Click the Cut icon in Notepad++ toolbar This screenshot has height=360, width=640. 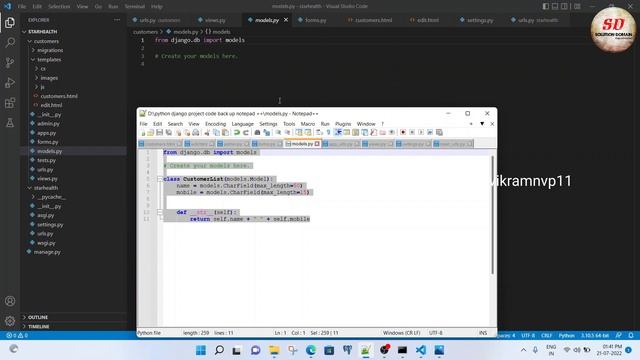tap(207, 132)
